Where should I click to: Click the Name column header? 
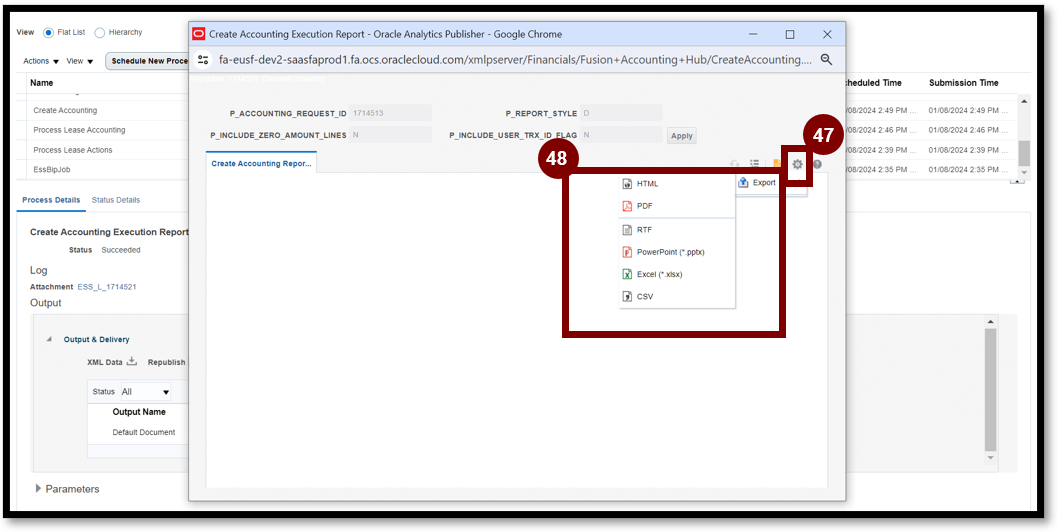pyautogui.click(x=42, y=83)
